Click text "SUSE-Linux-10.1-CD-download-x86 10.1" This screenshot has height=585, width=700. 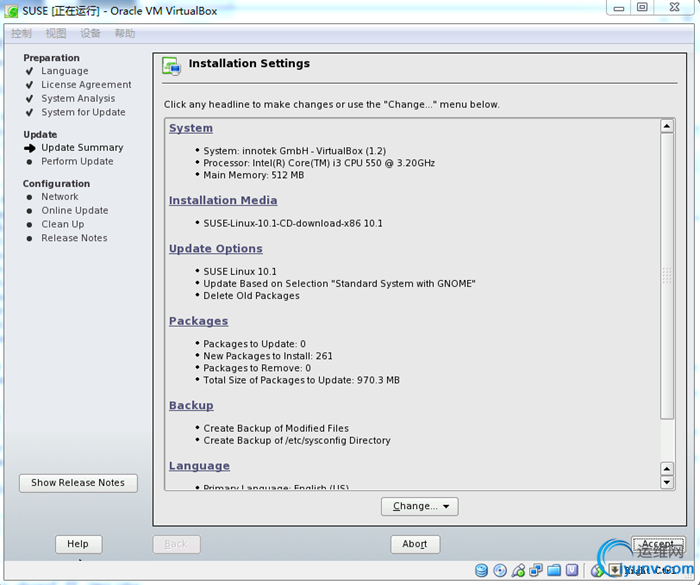[293, 224]
